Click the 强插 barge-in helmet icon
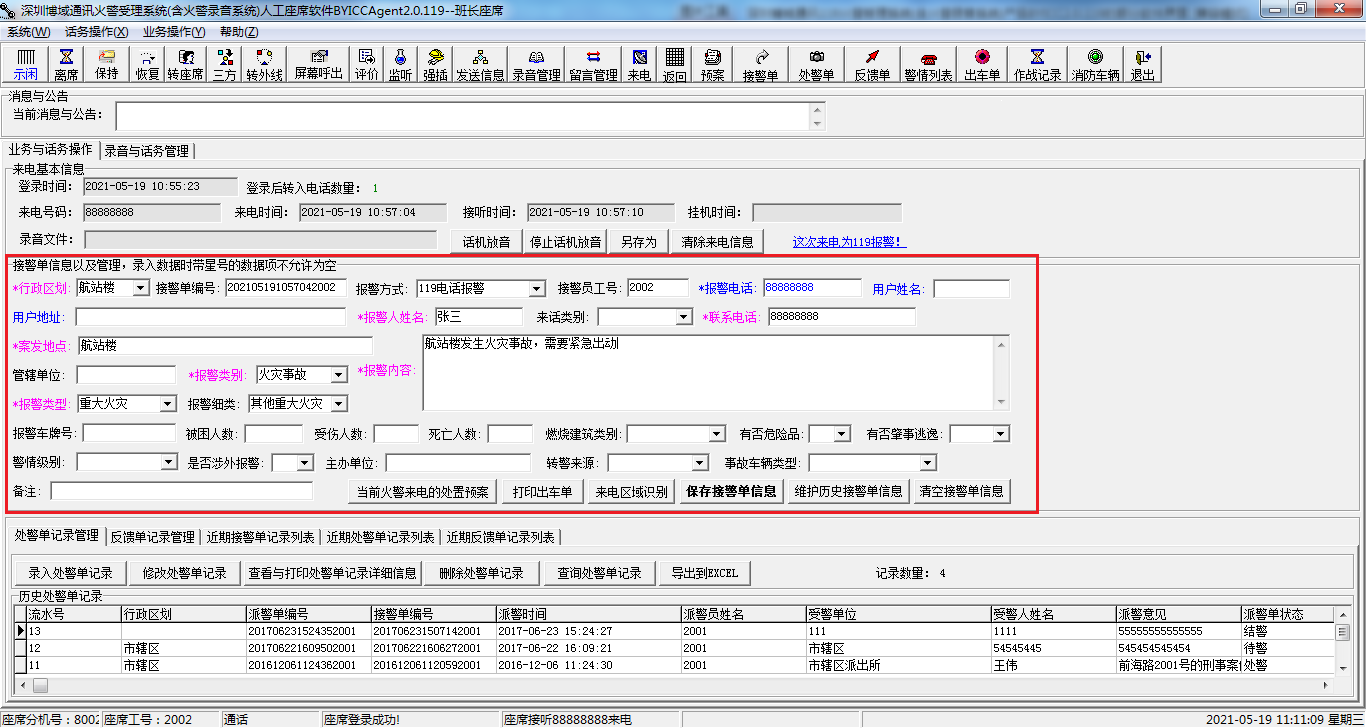The height and width of the screenshot is (728, 1366). point(435,65)
